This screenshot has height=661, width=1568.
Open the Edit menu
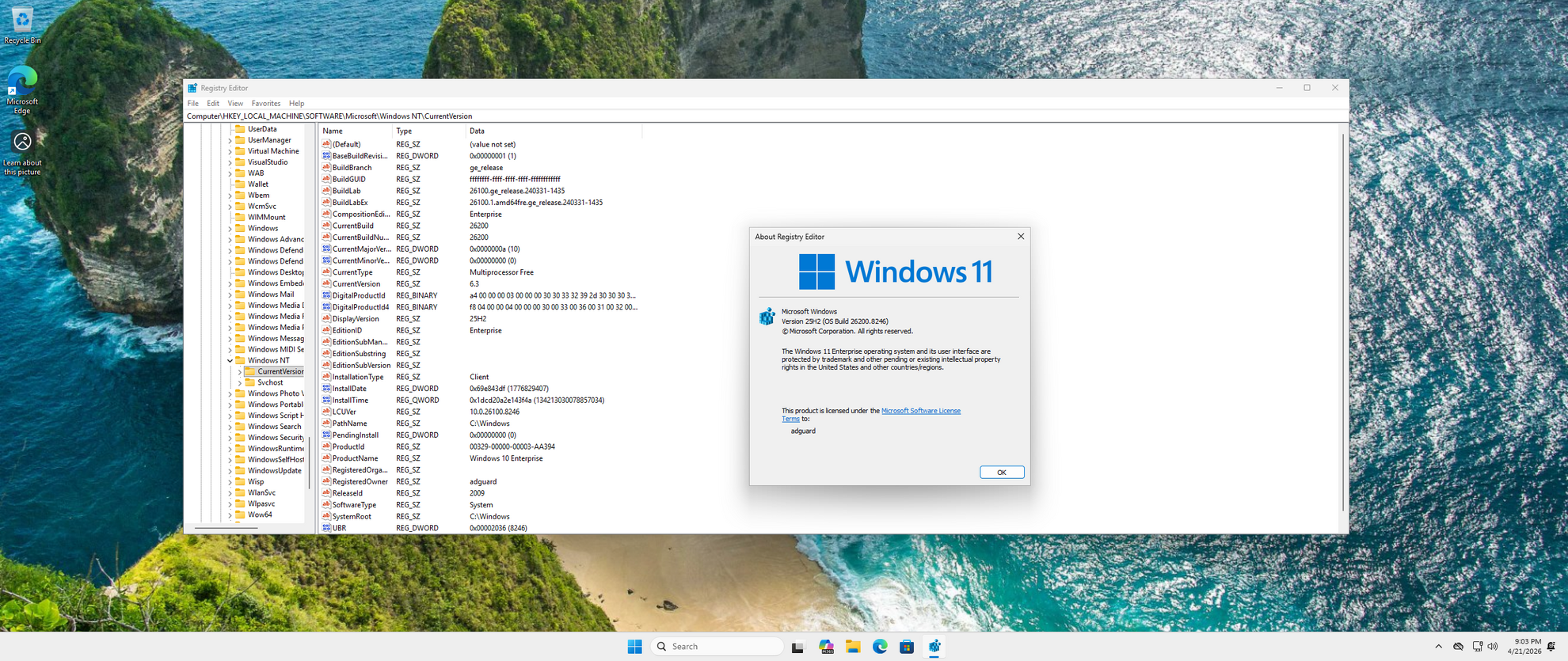pyautogui.click(x=213, y=104)
